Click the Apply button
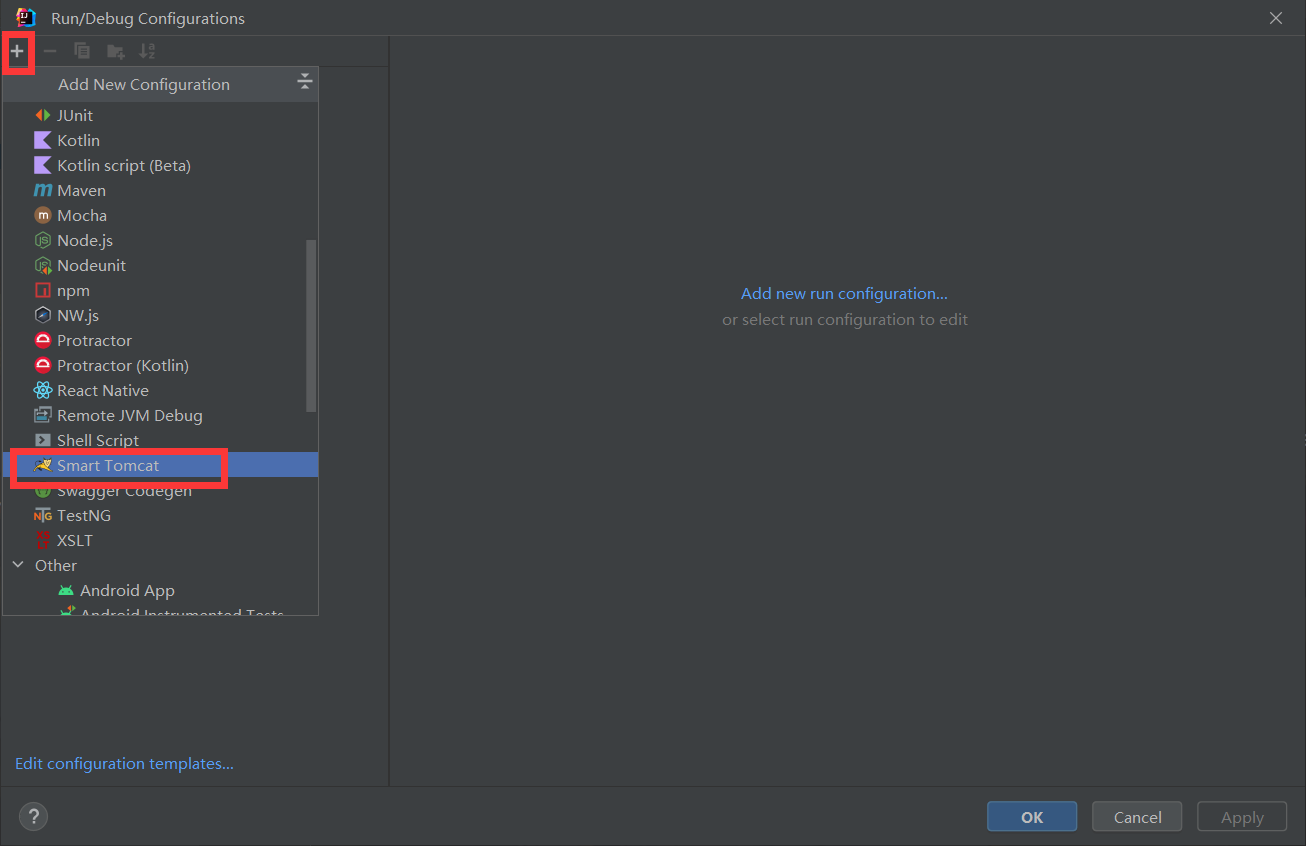 (x=1242, y=817)
